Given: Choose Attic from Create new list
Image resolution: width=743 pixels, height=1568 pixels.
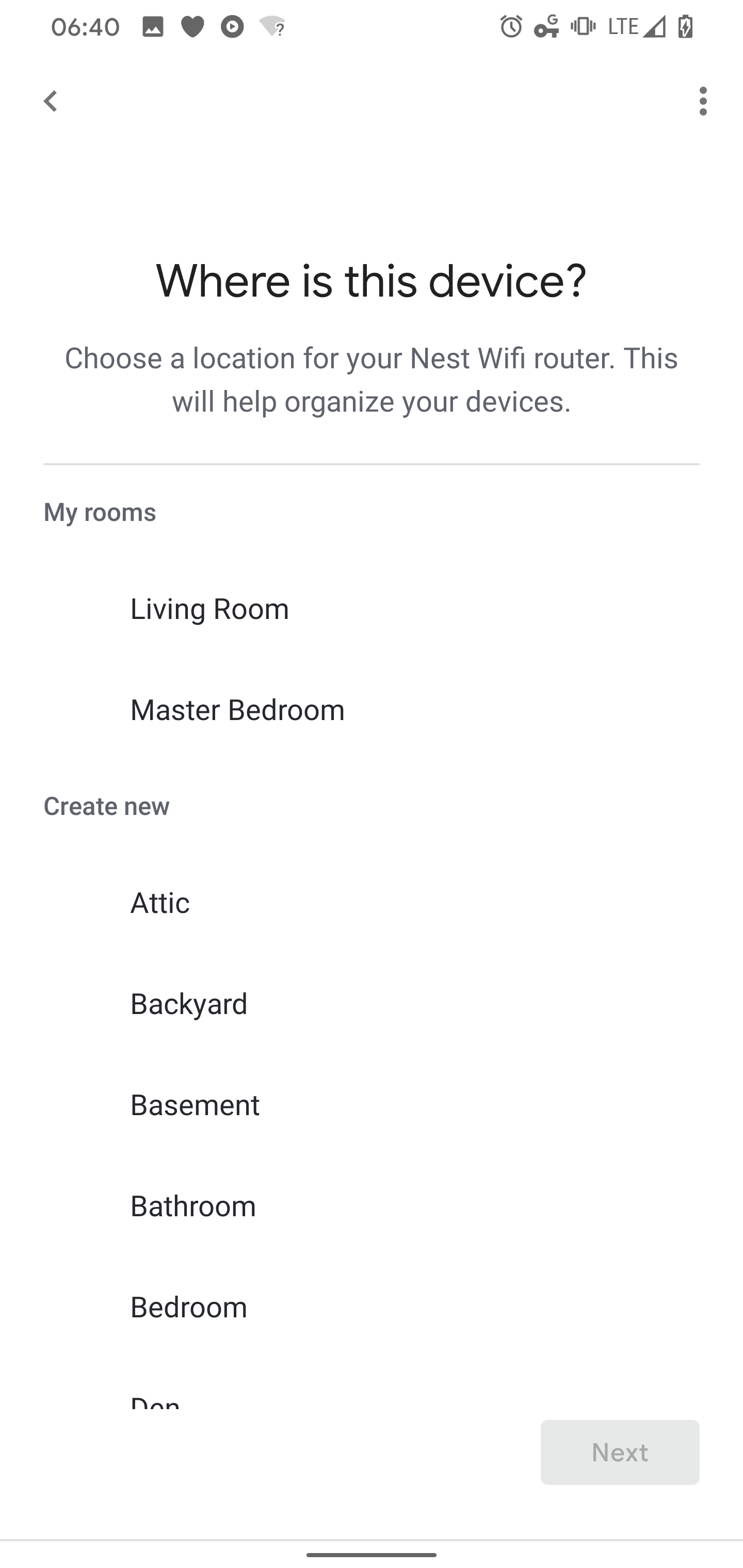Looking at the screenshot, I should coord(160,903).
